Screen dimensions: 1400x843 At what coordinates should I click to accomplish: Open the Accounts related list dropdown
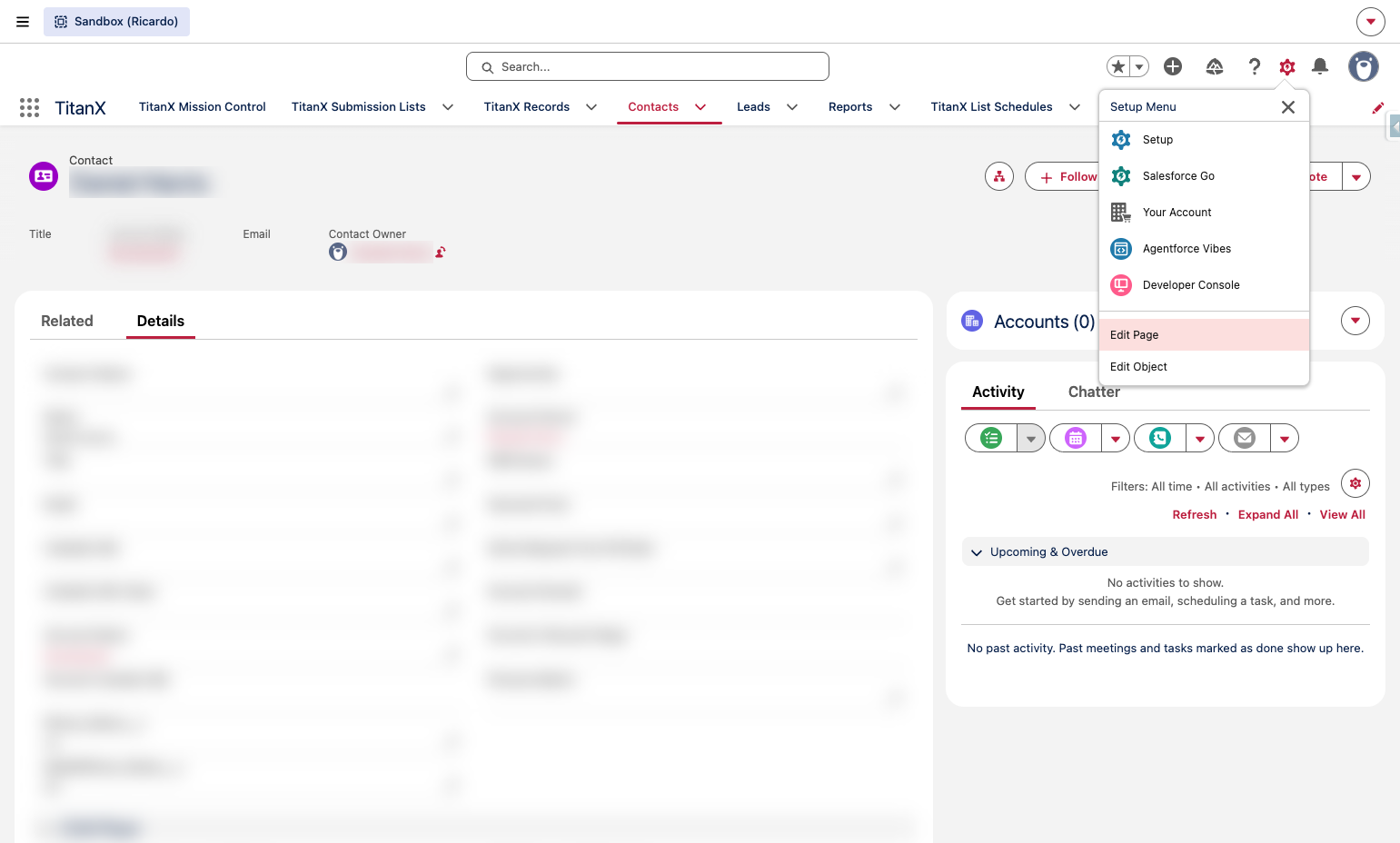[x=1355, y=321]
